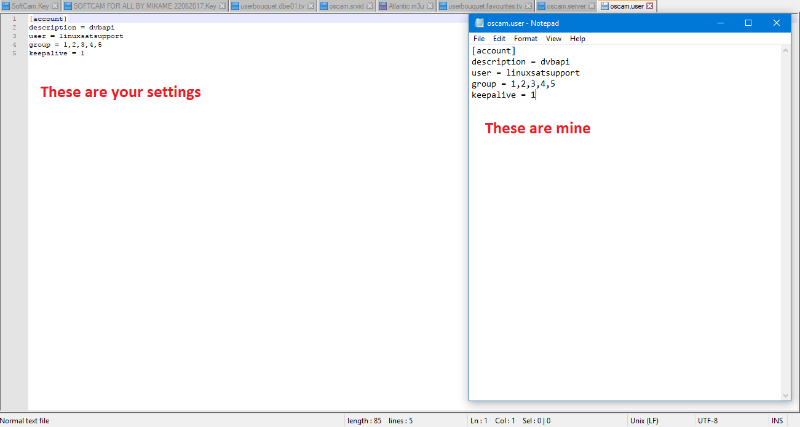Viewport: 800px width, 427px height.
Task: Open the oscam.srvid tab
Action: (346, 6)
